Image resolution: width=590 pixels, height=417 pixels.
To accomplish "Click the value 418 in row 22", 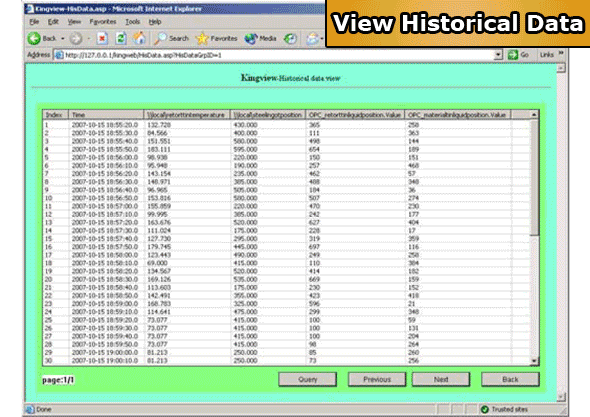I will tap(414, 295).
